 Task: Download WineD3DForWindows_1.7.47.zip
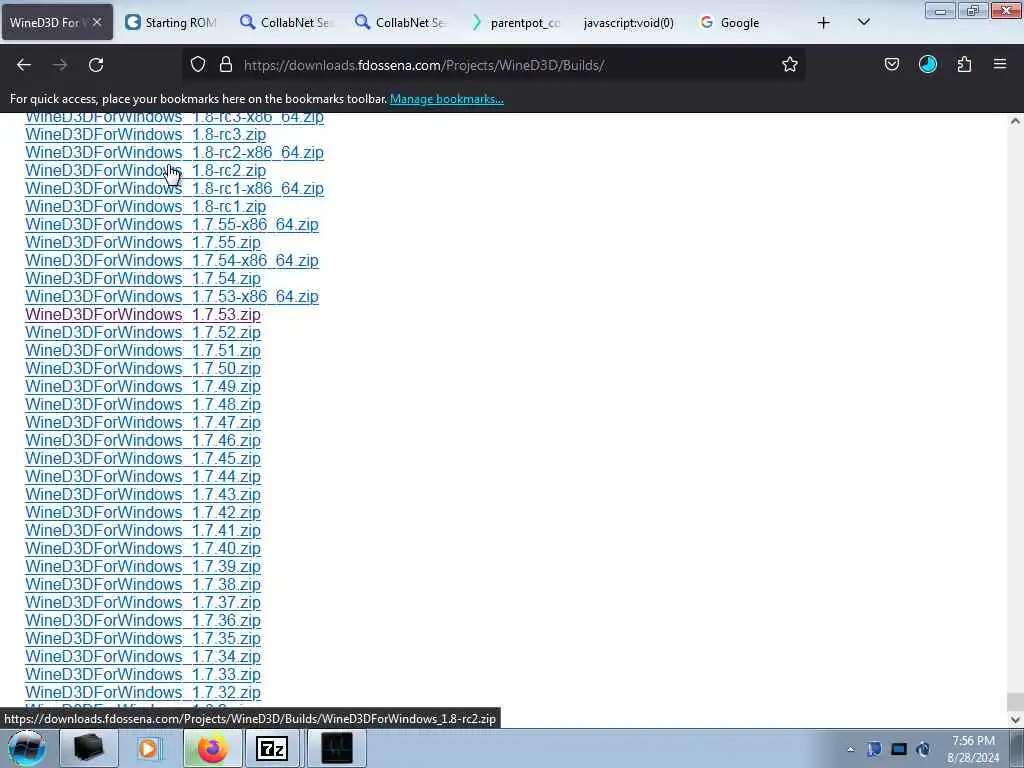(143, 423)
